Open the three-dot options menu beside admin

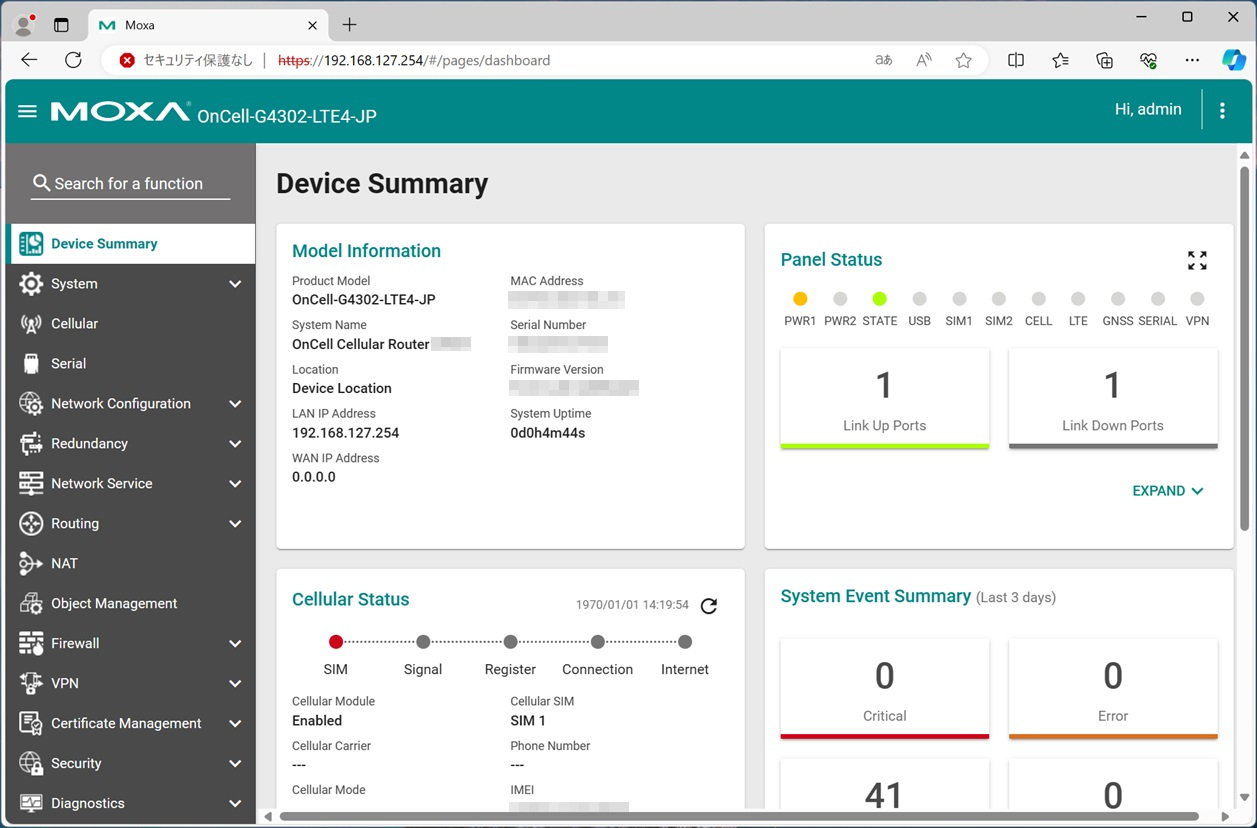click(x=1222, y=111)
